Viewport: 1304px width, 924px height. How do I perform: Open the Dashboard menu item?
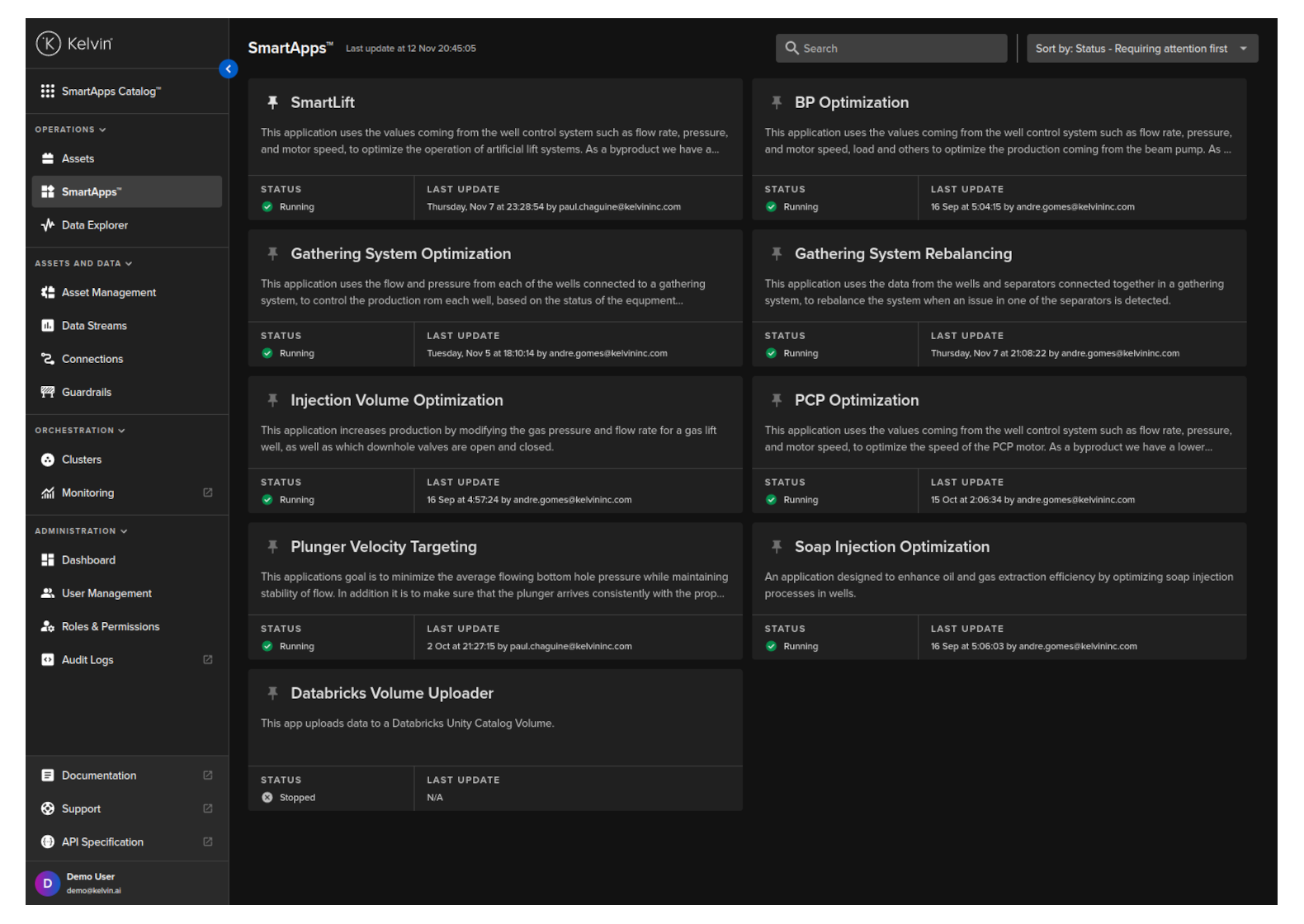click(x=88, y=560)
